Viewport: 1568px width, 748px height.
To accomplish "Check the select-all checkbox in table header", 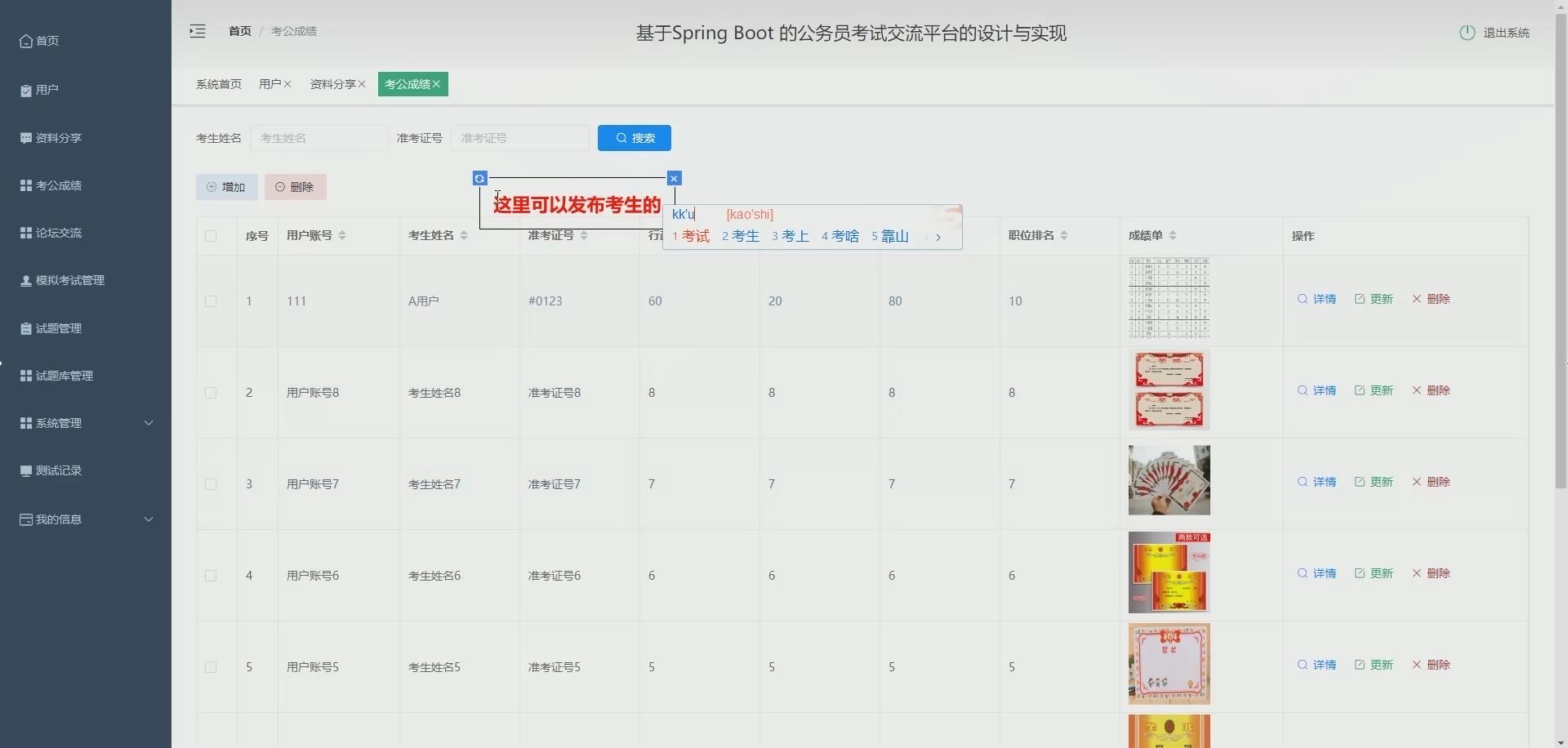I will [x=211, y=236].
